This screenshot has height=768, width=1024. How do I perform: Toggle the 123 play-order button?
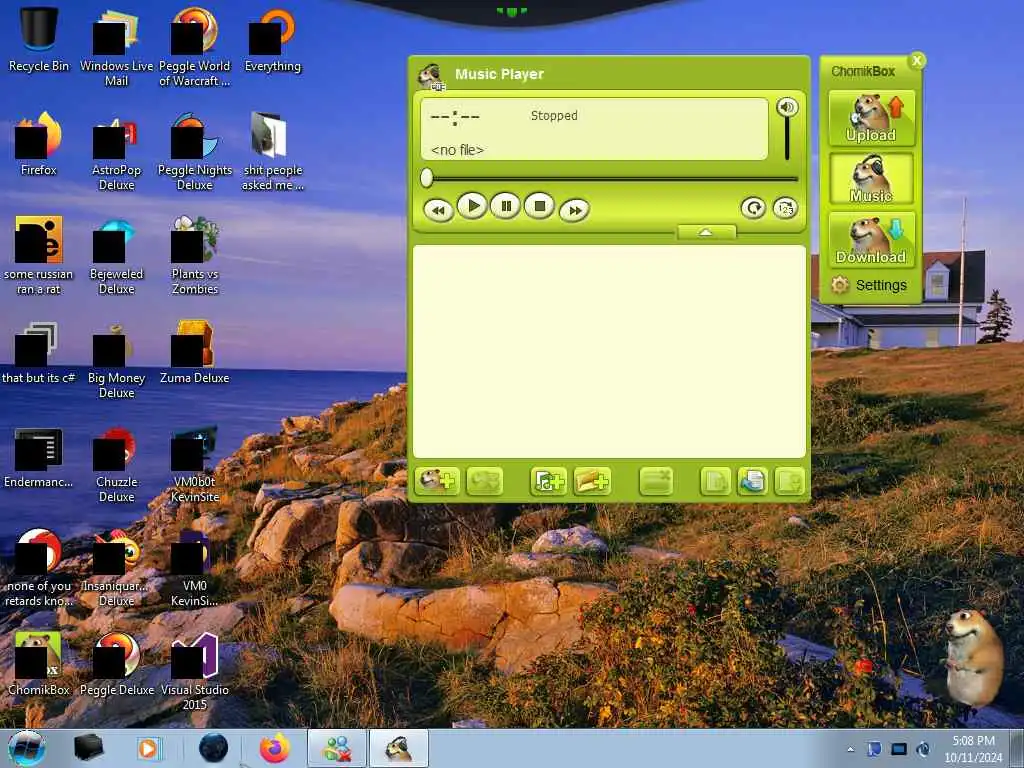click(x=785, y=208)
